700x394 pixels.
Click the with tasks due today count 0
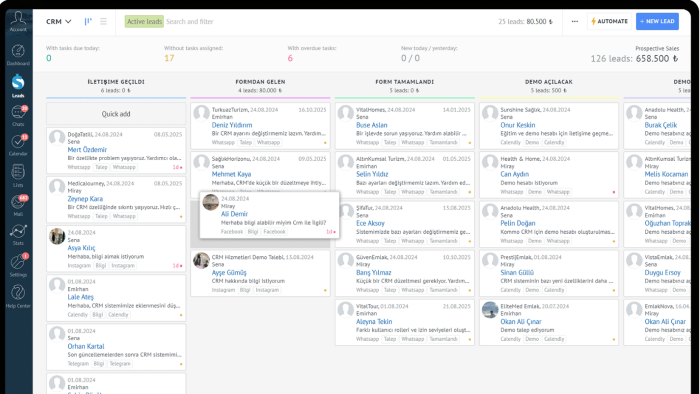click(49, 58)
